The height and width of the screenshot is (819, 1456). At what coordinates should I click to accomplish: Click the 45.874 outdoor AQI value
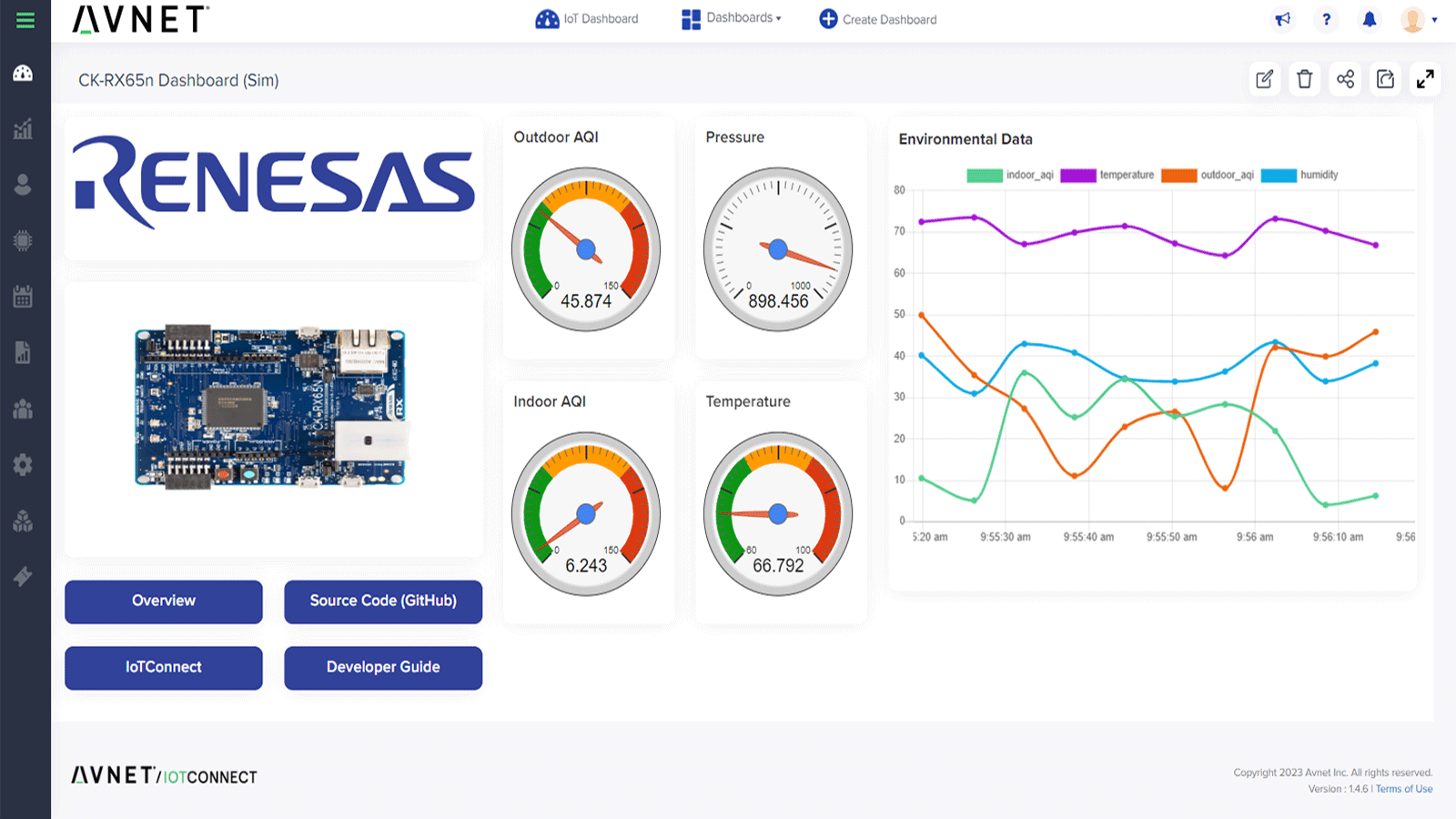(x=586, y=301)
